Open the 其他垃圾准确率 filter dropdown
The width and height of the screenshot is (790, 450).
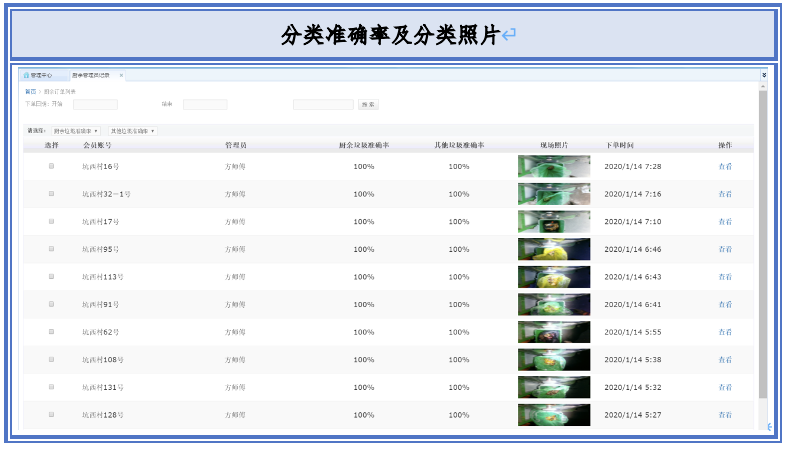pyautogui.click(x=132, y=131)
